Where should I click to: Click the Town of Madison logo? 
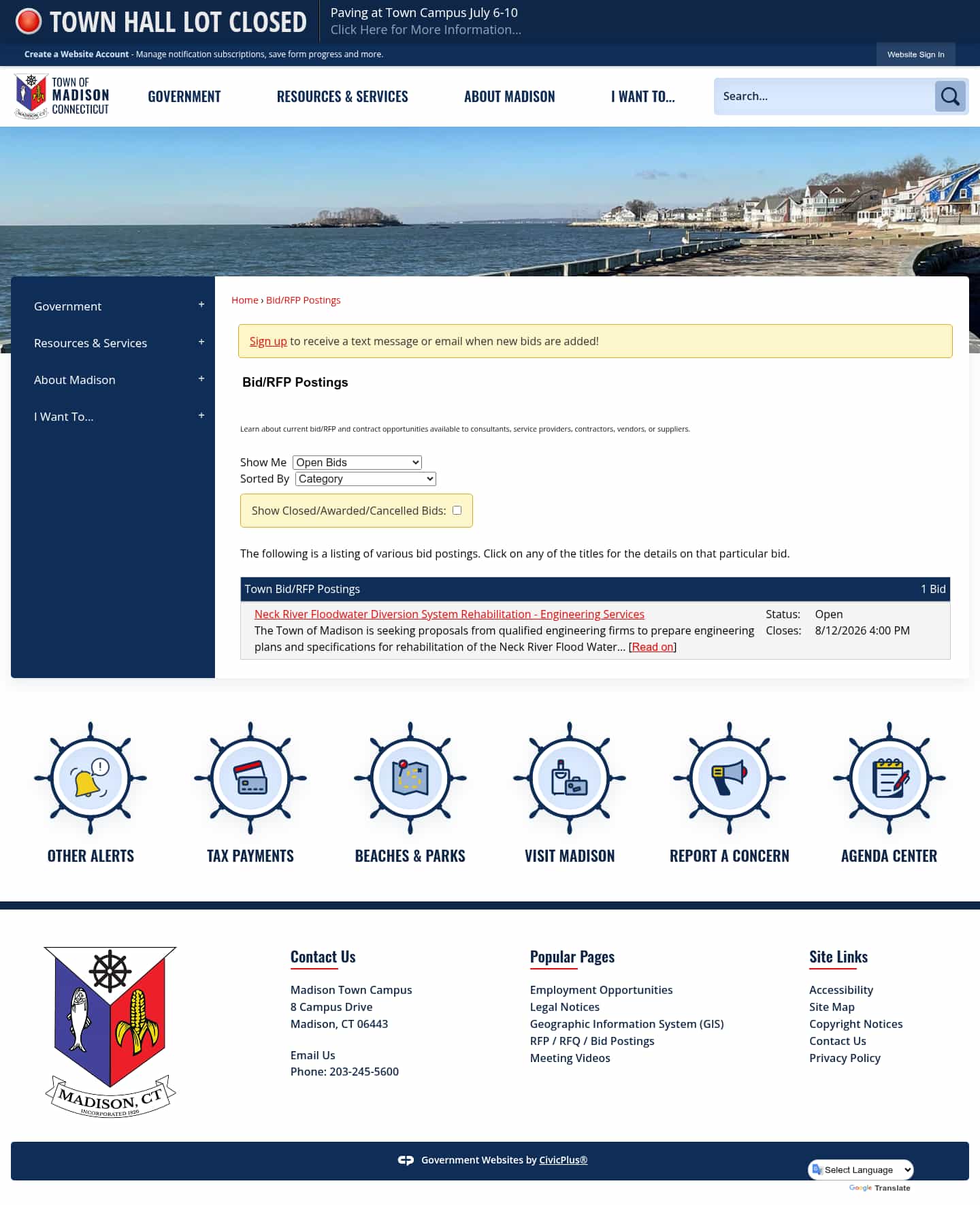62,96
